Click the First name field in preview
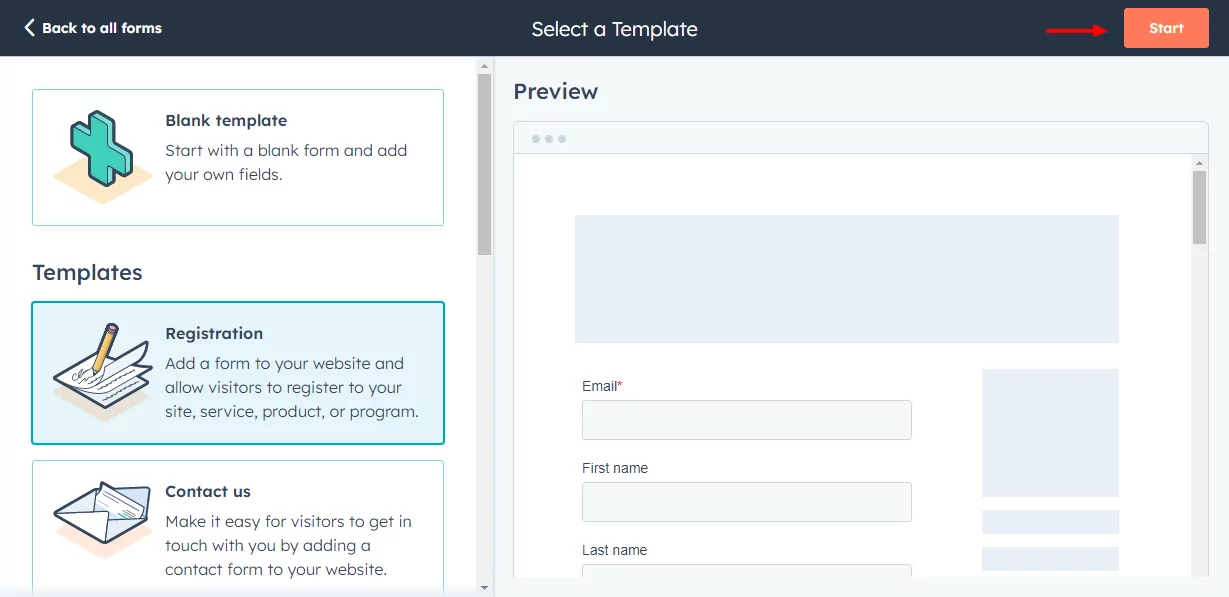 pos(746,502)
